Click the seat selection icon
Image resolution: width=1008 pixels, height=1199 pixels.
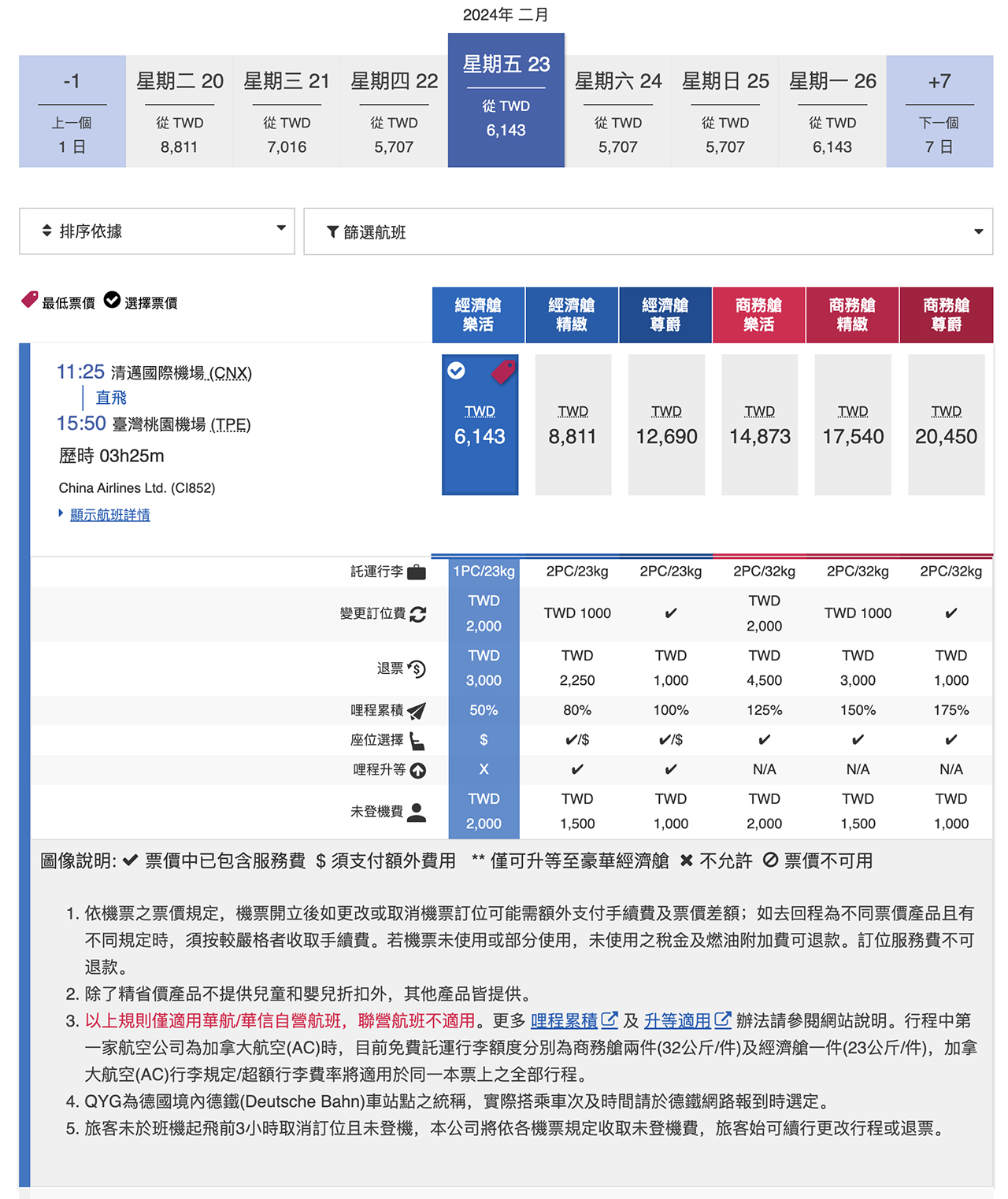[x=417, y=741]
